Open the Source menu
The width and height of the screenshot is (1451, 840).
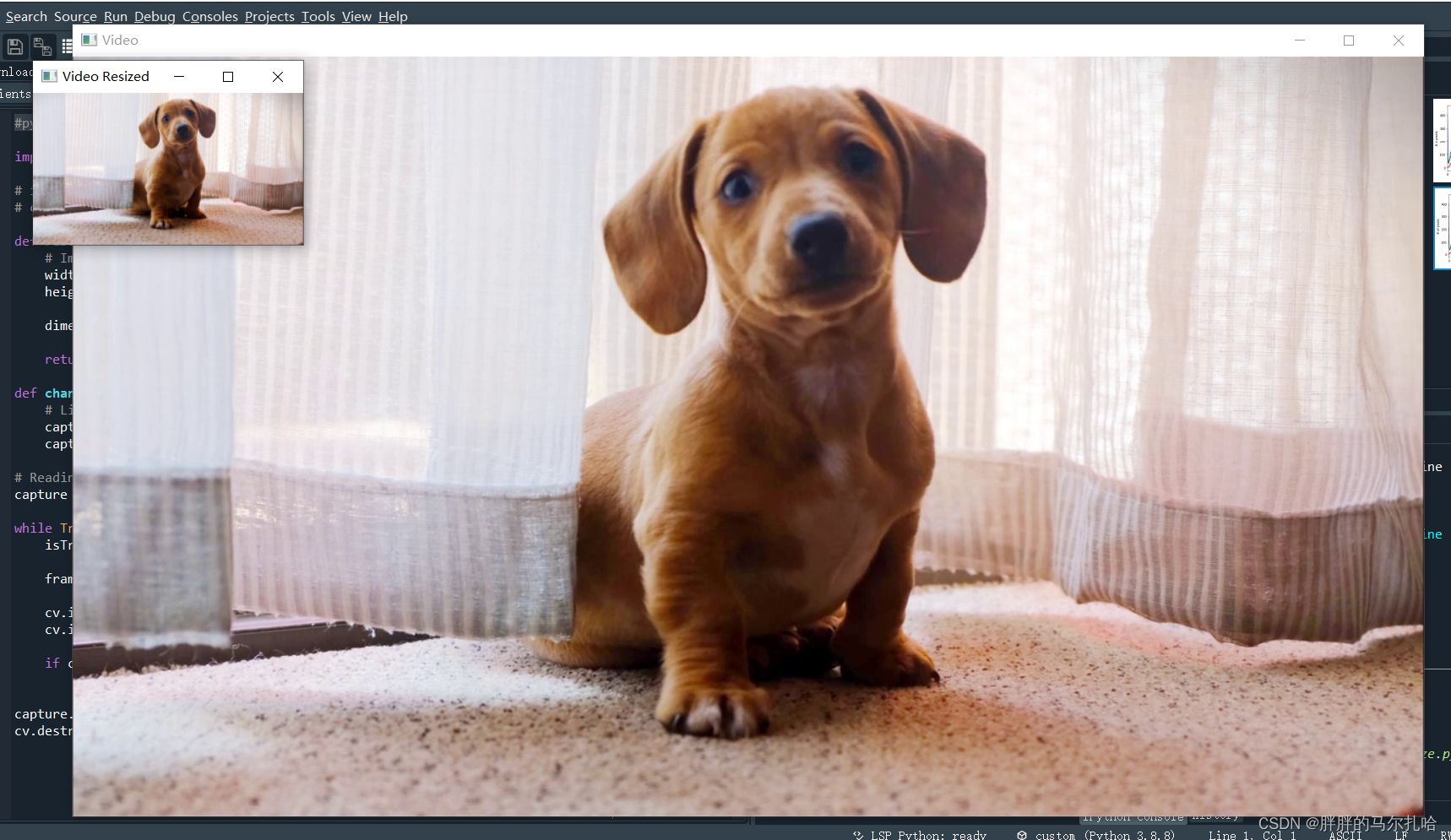pyautogui.click(x=75, y=16)
